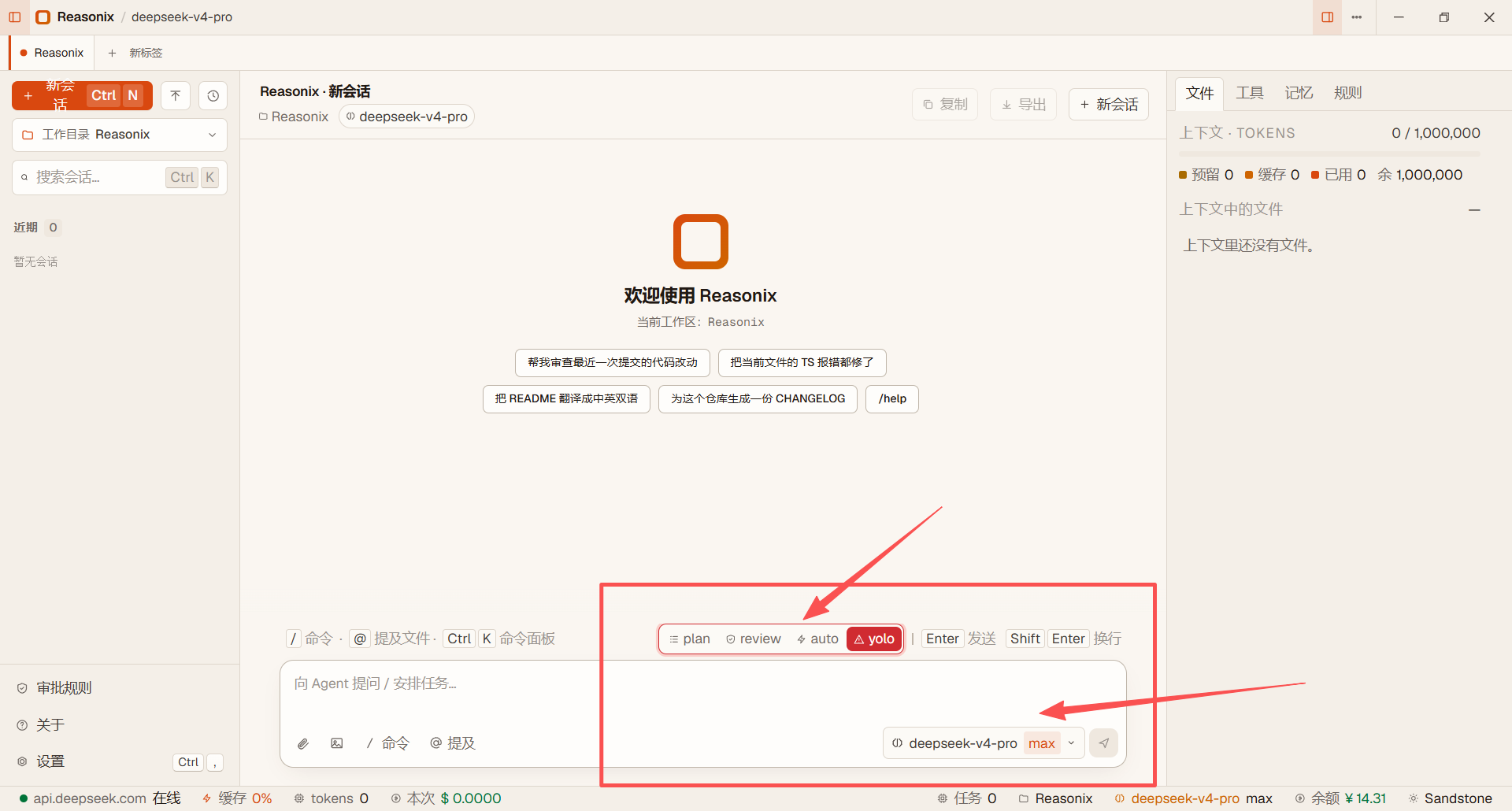
Task: Choose 把 README 翻译成中英双语 suggestion
Action: (566, 399)
